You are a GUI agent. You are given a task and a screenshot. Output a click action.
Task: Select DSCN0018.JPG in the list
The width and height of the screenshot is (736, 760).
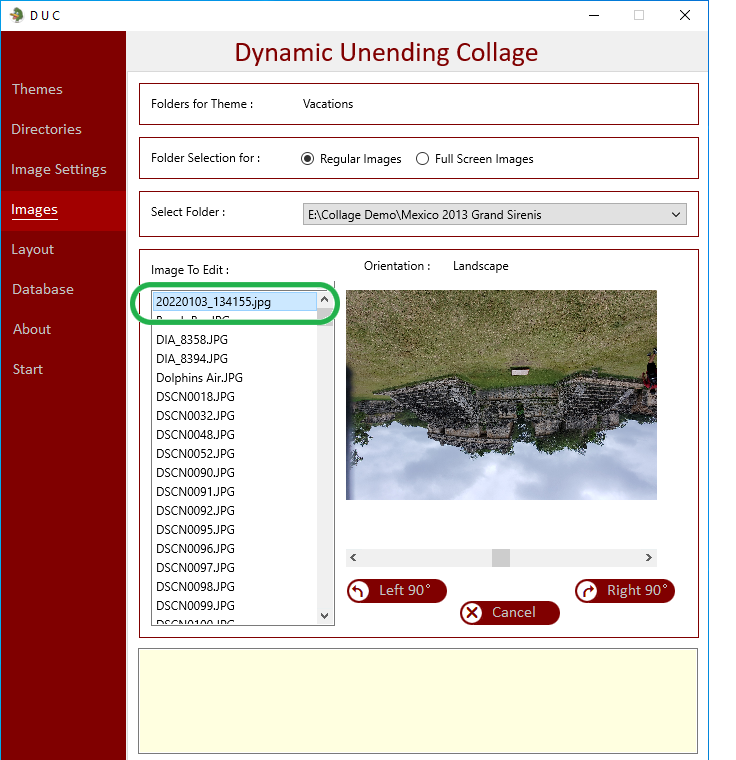tap(195, 396)
